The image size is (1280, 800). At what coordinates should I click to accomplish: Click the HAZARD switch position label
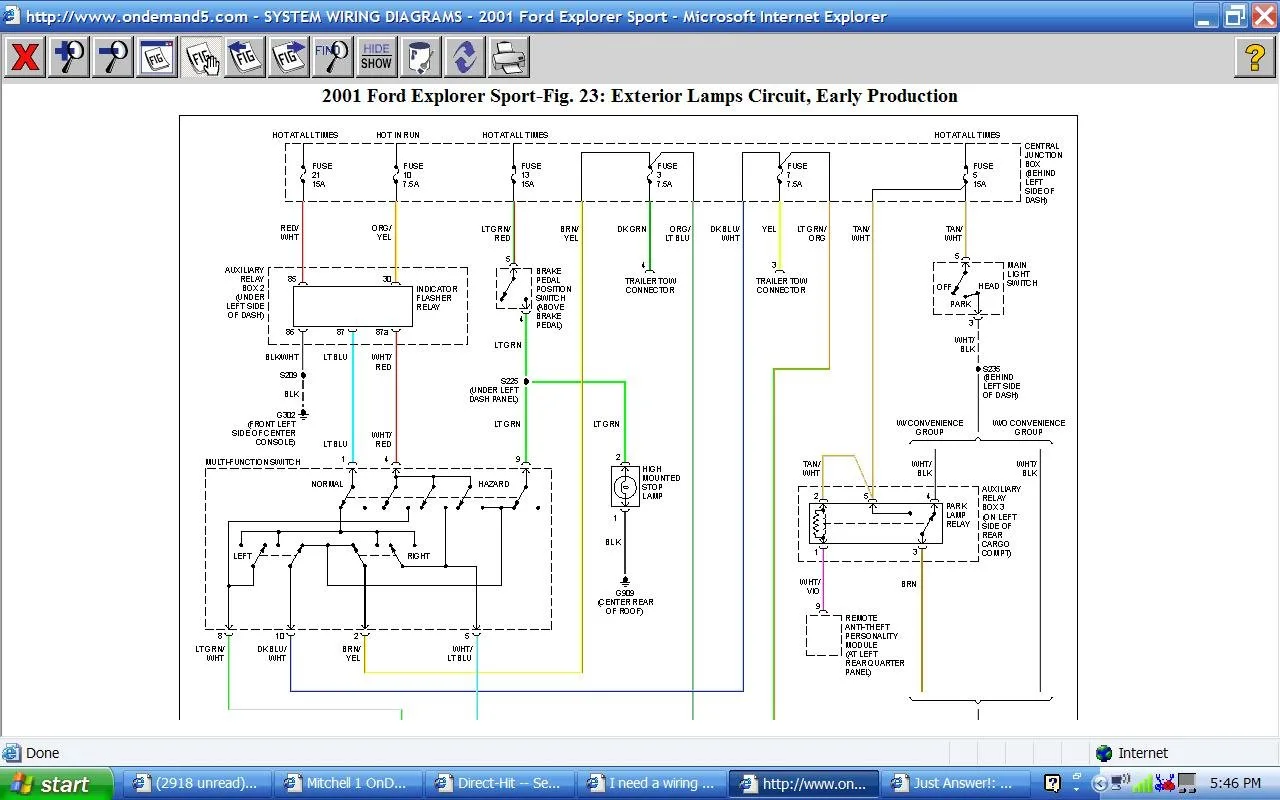click(x=493, y=484)
